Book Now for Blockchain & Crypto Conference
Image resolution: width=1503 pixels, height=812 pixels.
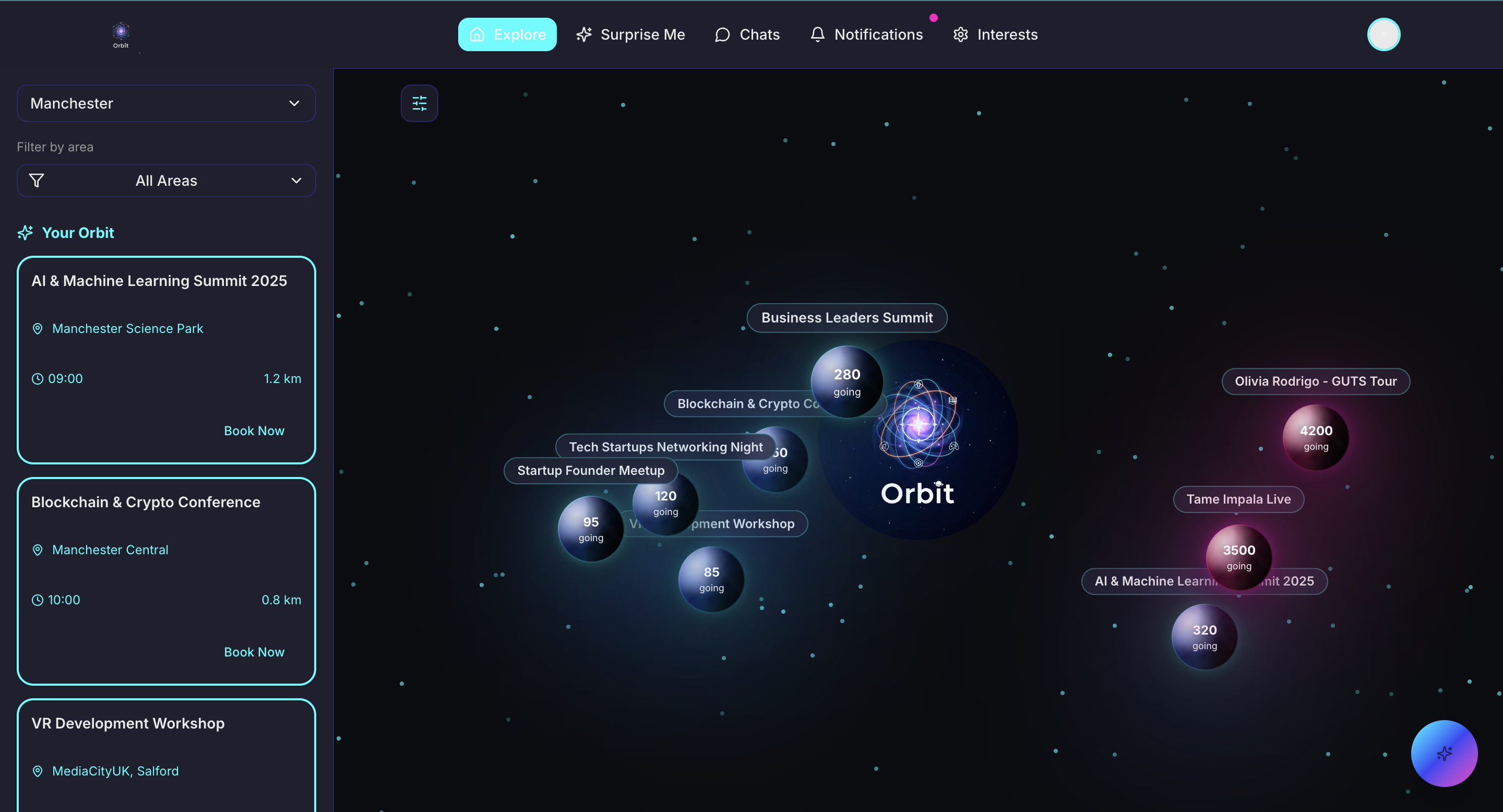tap(254, 652)
